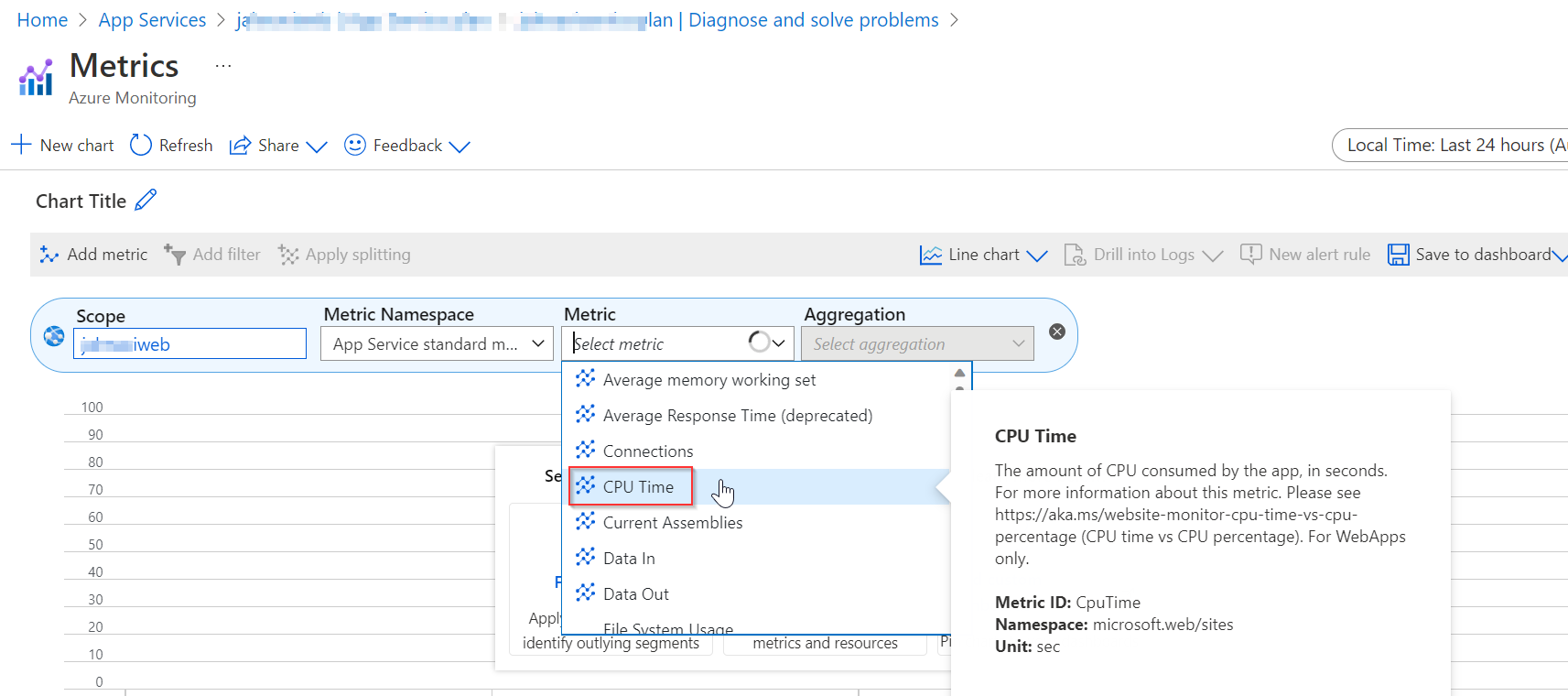Open the Metric Namespace dropdown

click(437, 343)
